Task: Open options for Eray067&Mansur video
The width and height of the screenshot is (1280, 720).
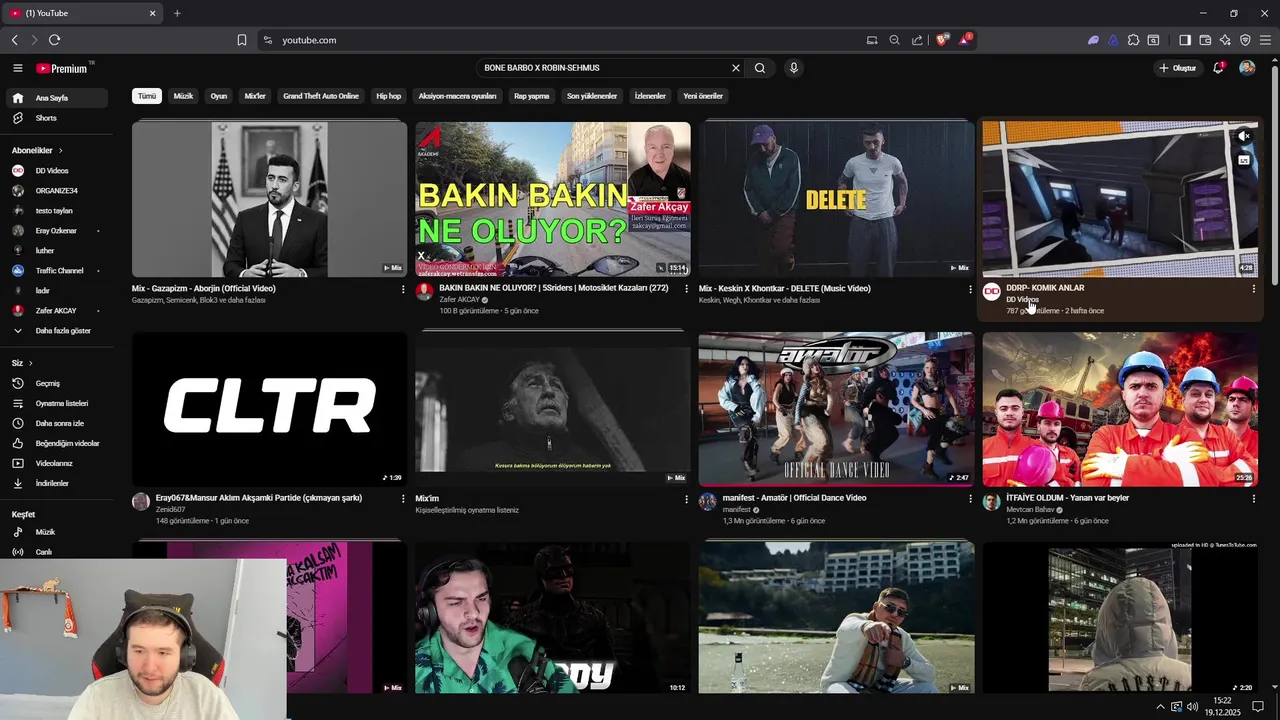Action: click(403, 498)
